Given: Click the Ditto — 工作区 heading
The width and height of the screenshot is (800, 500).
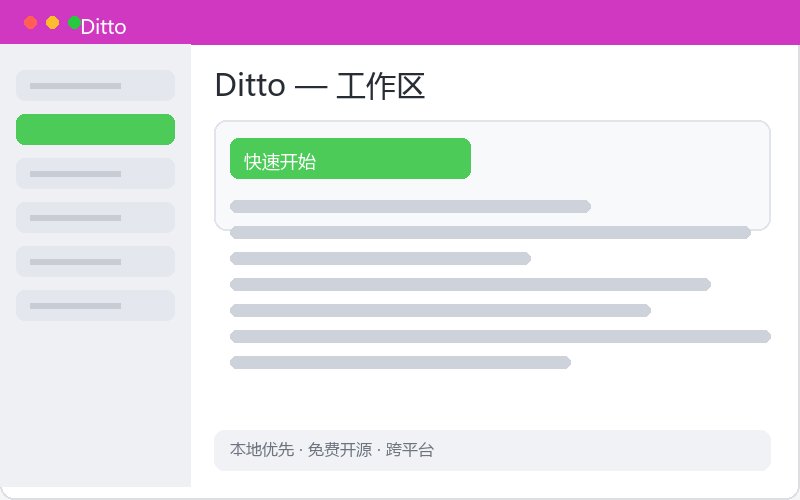Looking at the screenshot, I should 320,86.
